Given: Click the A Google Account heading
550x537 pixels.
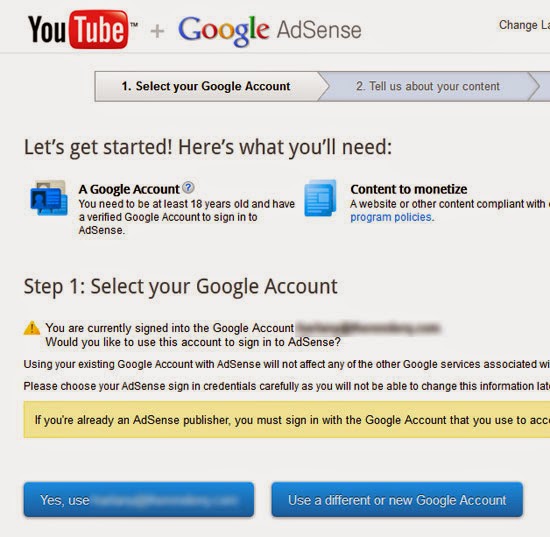Looking at the screenshot, I should pyautogui.click(x=129, y=189).
